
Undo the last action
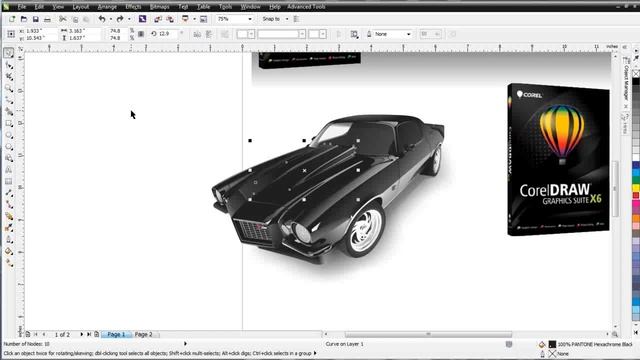pyautogui.click(x=102, y=19)
